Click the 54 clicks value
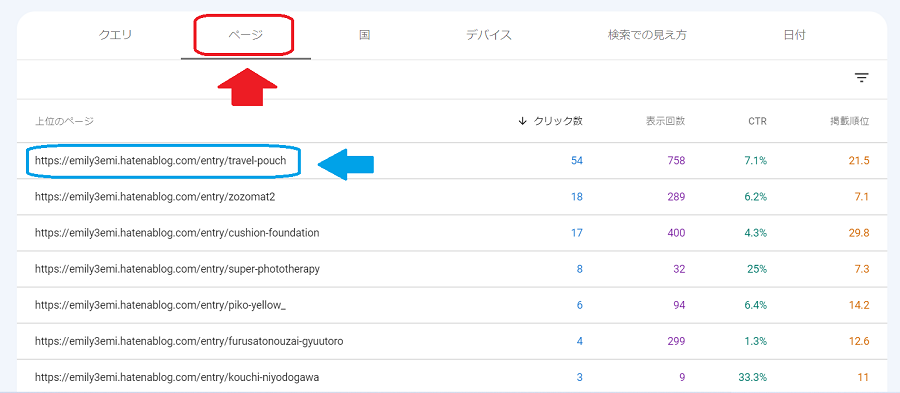900x393 pixels. pos(577,161)
